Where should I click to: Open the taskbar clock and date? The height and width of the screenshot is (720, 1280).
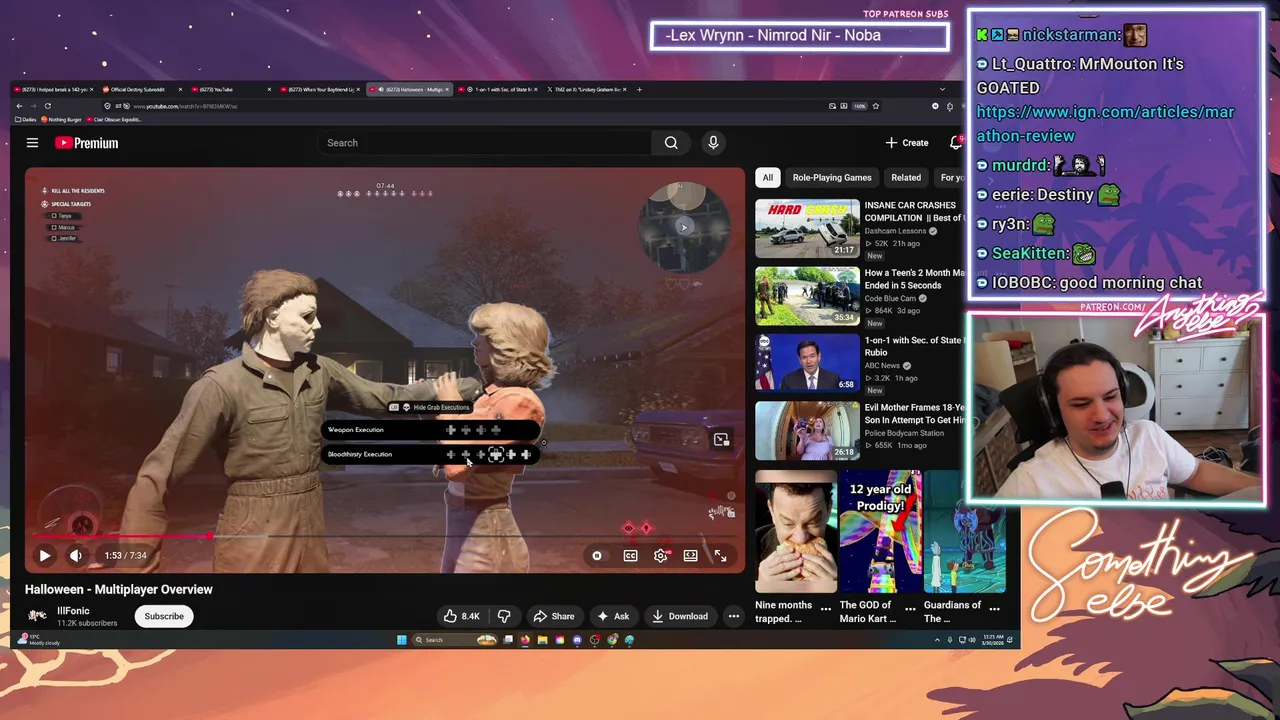(994, 640)
